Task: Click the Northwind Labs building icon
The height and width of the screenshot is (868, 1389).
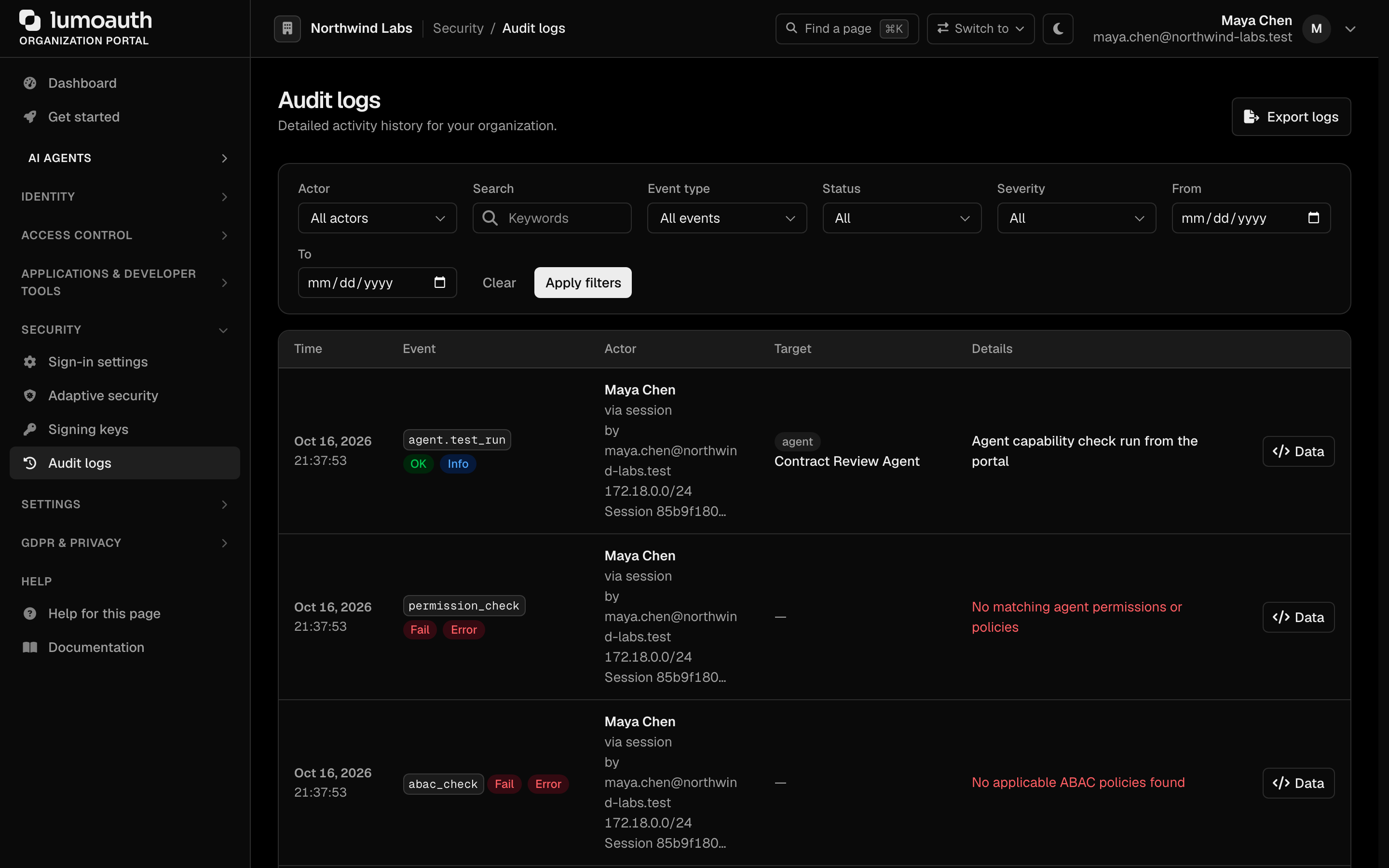Action: (x=287, y=28)
